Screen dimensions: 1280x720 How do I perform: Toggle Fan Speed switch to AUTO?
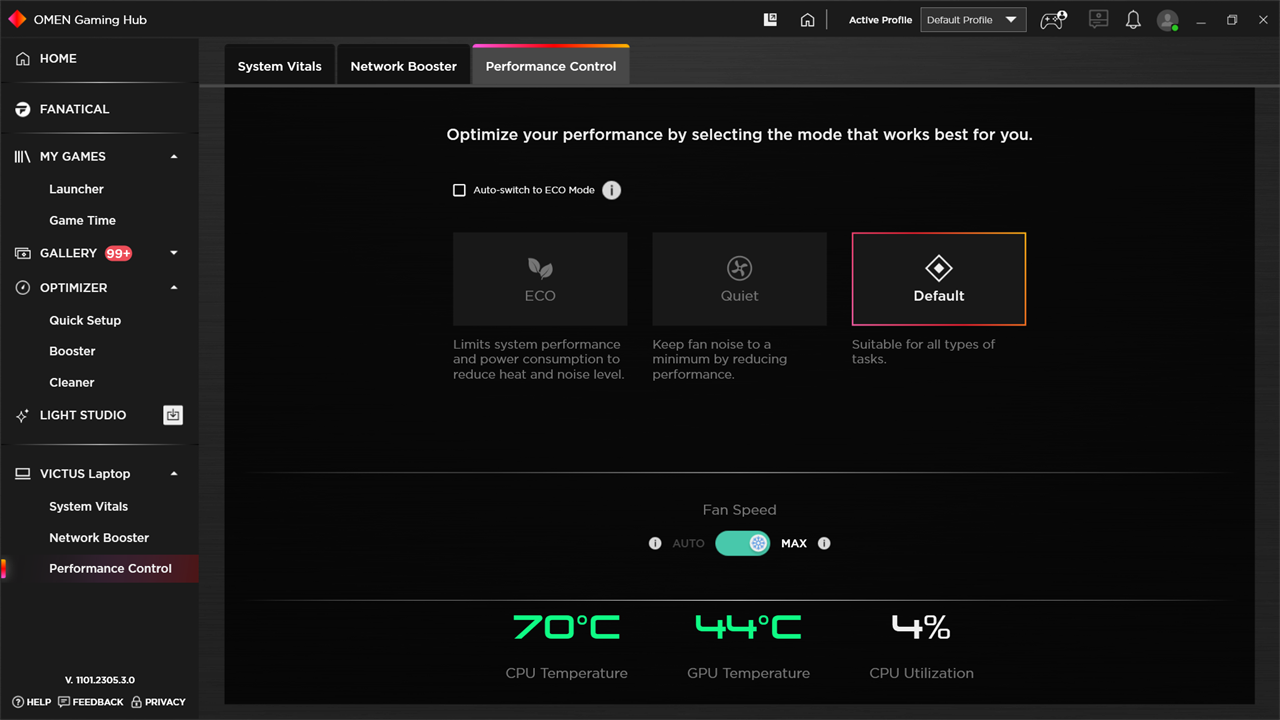[742, 543]
